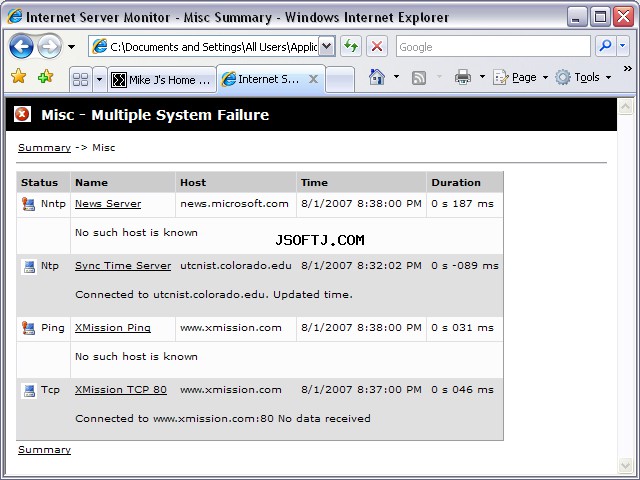Open the search provider options dropdown
Screen dimensions: 640x480
pos(622,46)
